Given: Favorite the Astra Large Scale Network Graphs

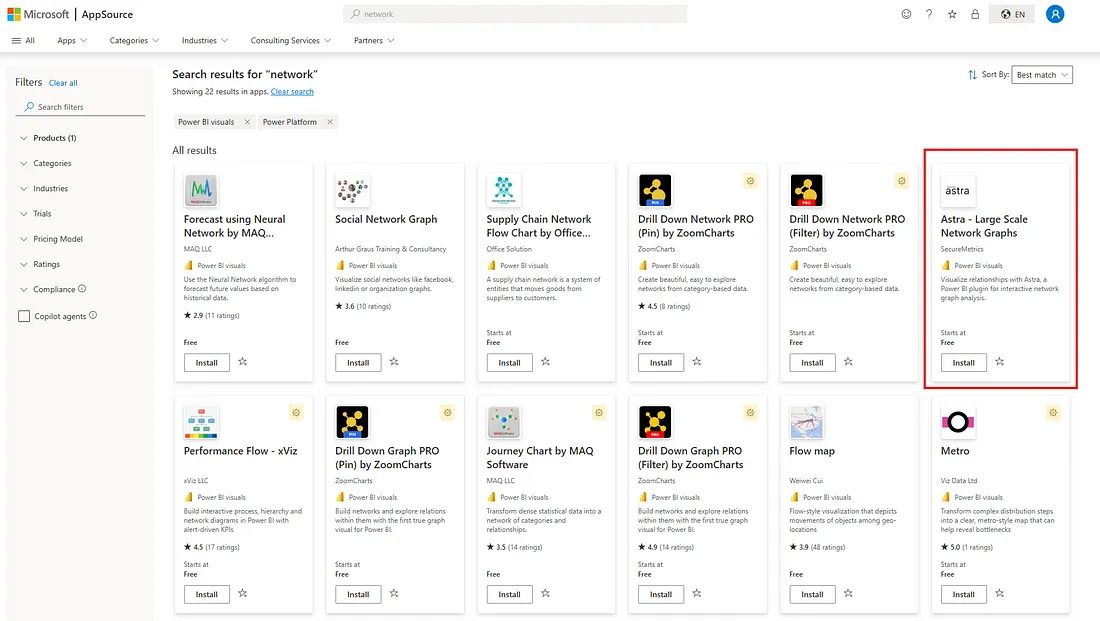Looking at the screenshot, I should pos(1000,362).
